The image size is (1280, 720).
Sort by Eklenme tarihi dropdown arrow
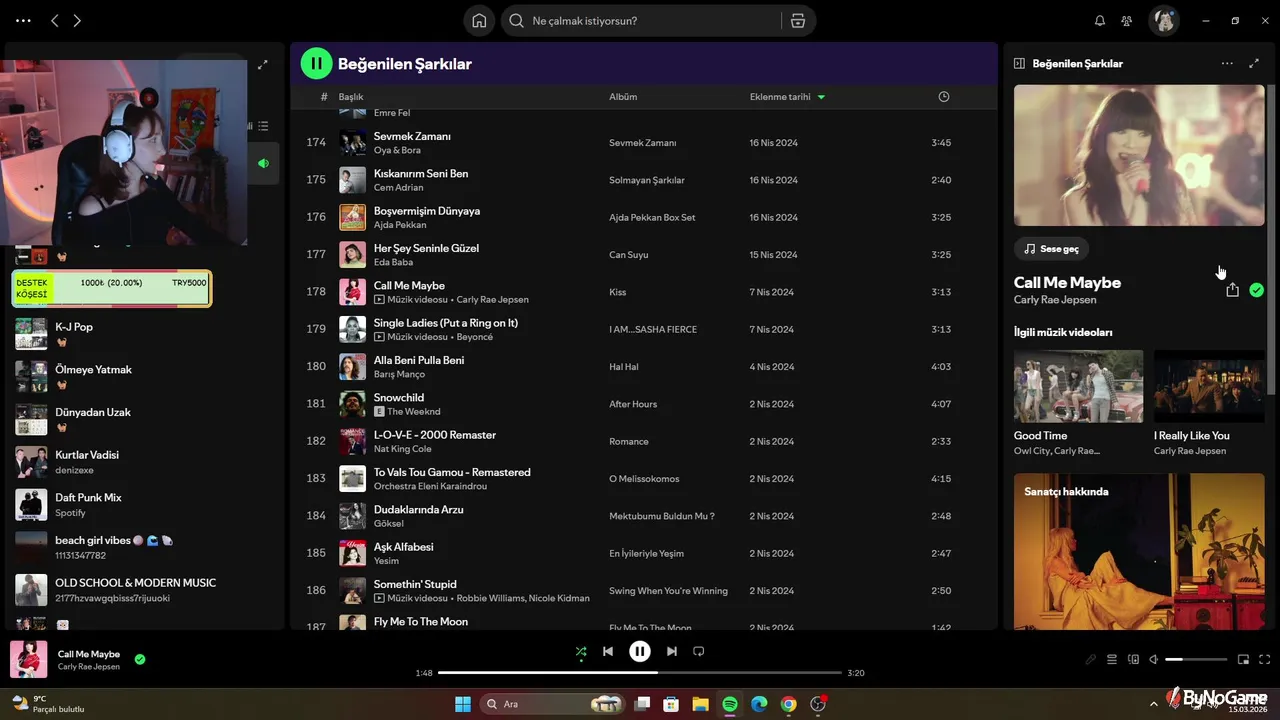coord(821,97)
